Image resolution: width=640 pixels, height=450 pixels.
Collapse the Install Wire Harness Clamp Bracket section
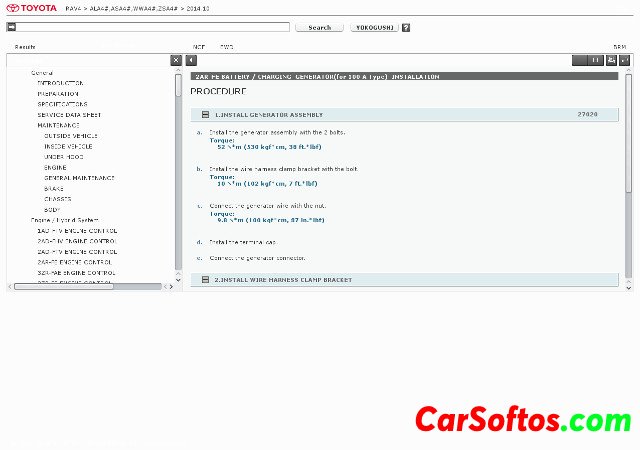205,280
